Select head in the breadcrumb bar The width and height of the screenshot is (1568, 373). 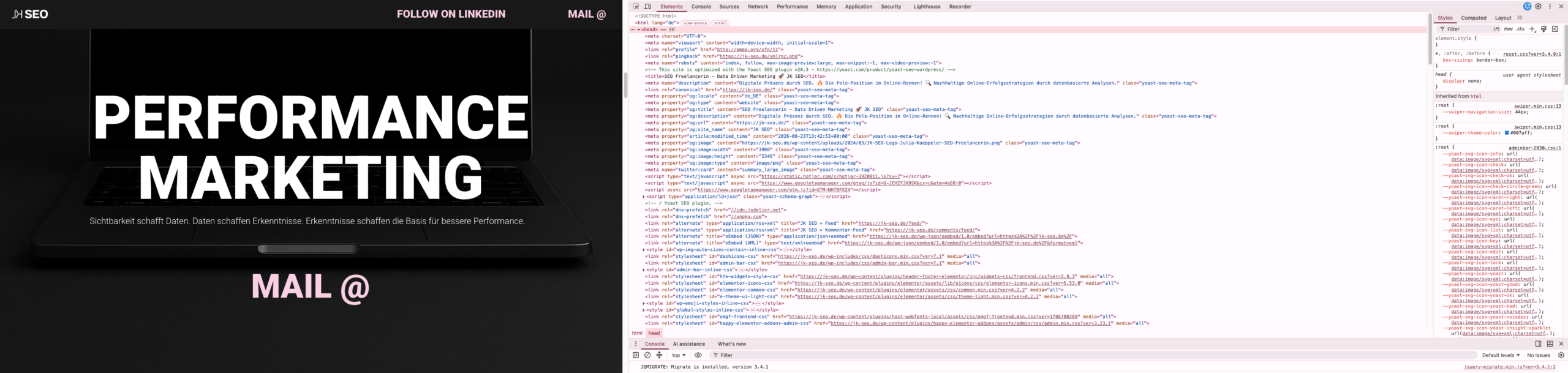point(654,333)
